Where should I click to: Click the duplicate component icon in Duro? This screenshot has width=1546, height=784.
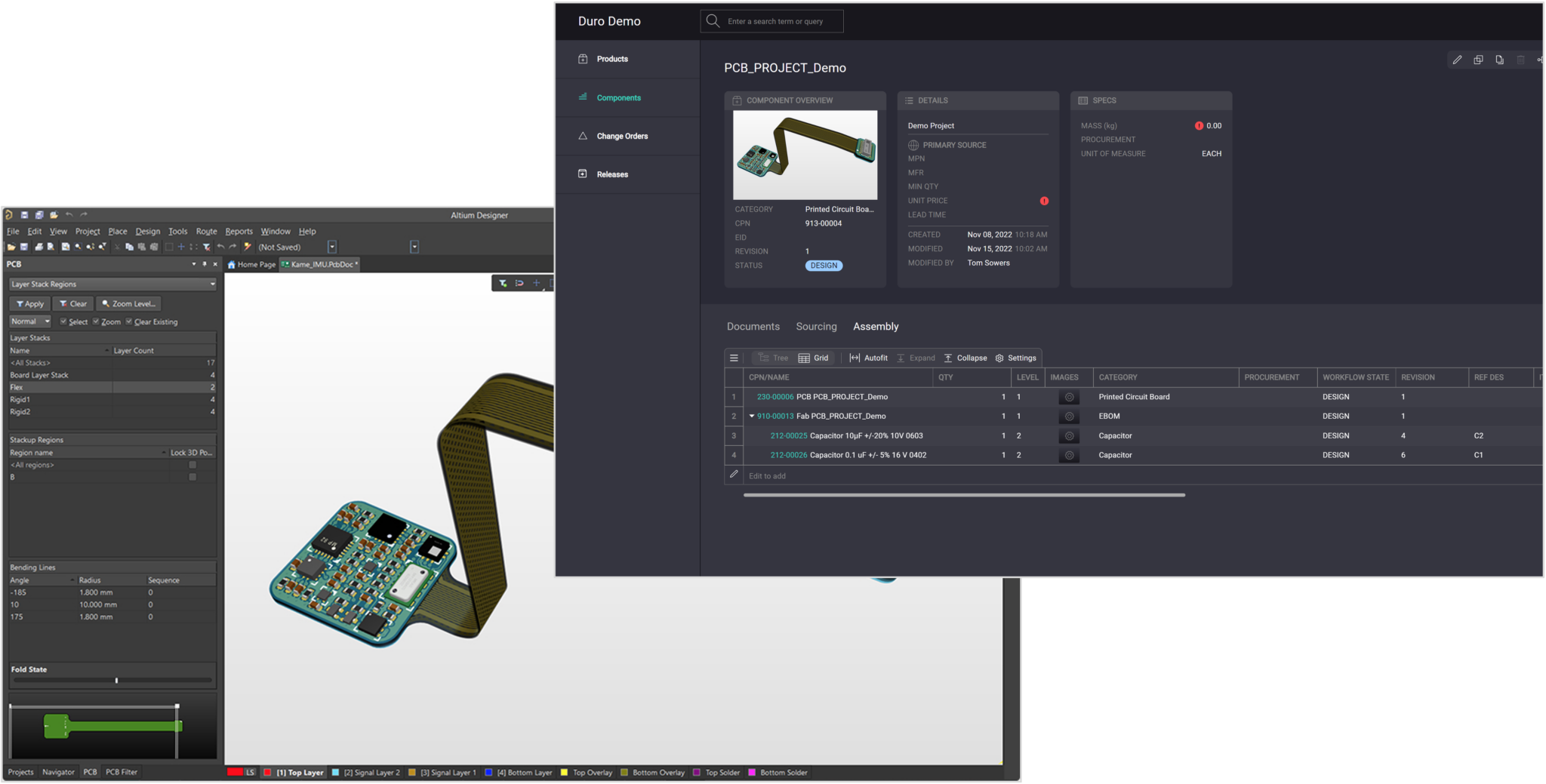(x=1478, y=60)
